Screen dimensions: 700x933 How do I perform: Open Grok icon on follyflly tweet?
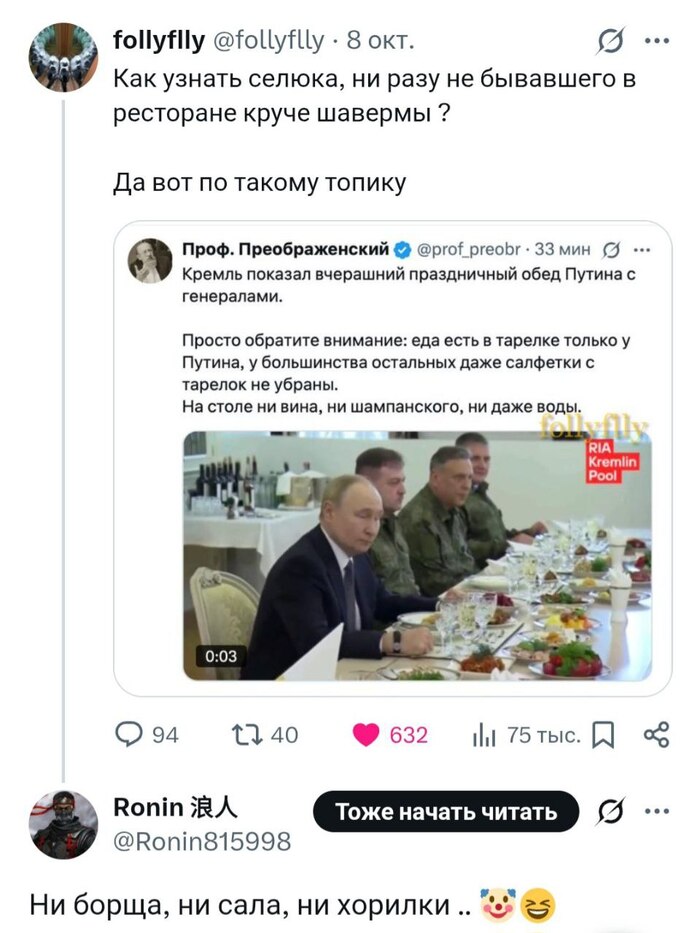[607, 41]
